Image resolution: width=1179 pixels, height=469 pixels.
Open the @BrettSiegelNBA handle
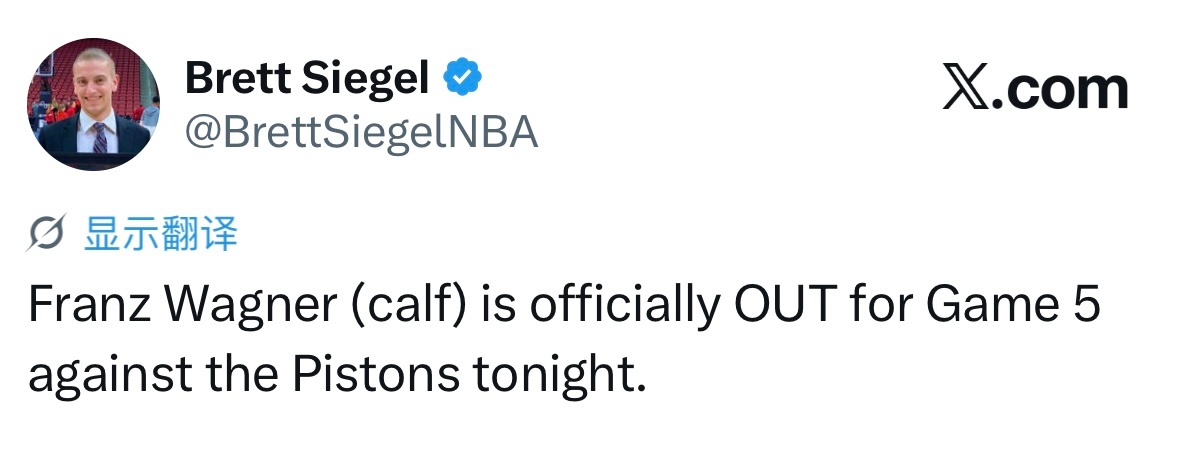[362, 132]
